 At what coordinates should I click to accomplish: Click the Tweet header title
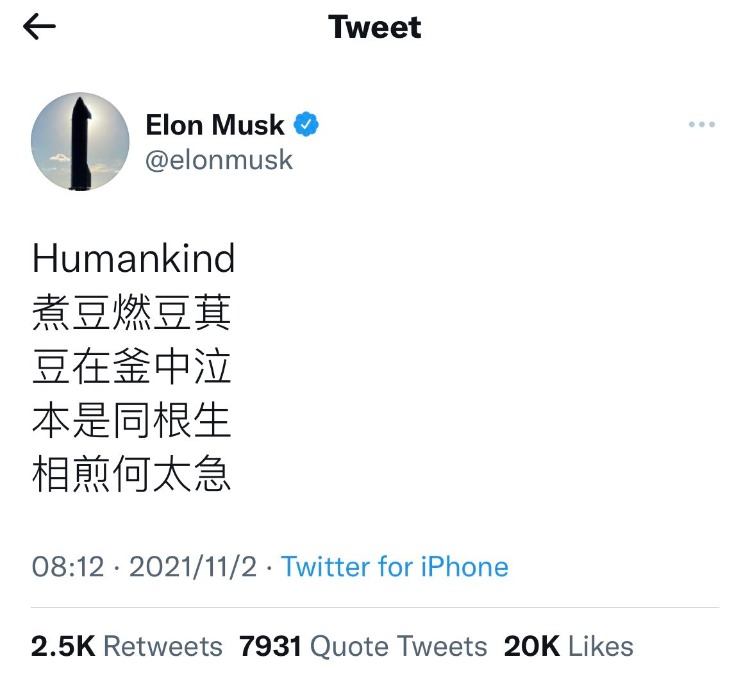point(374,27)
